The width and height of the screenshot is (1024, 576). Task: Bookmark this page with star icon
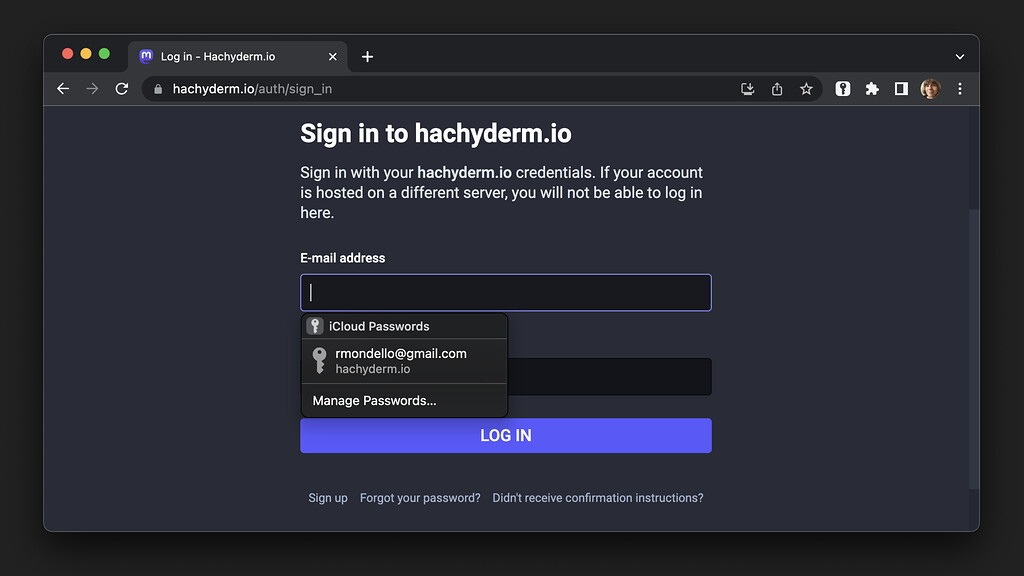[806, 89]
